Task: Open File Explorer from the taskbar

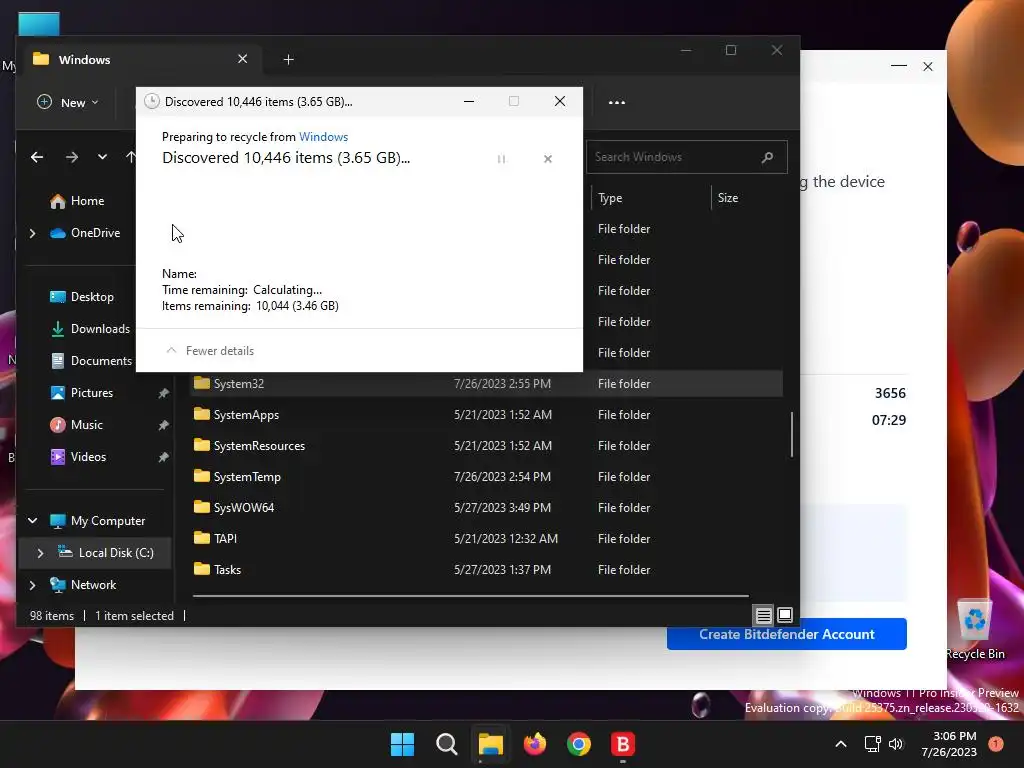Action: tap(490, 744)
